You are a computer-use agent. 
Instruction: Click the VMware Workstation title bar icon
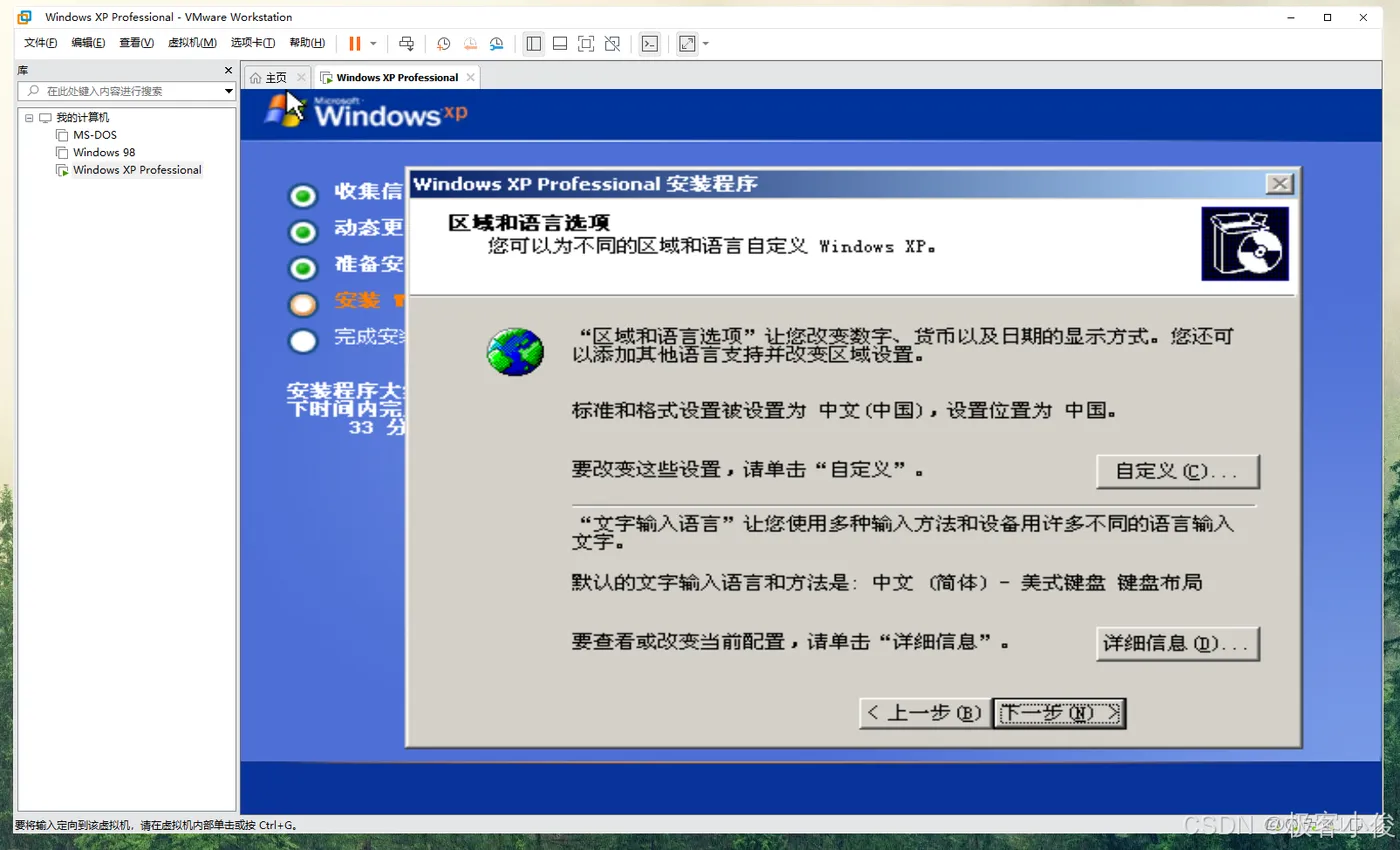pyautogui.click(x=24, y=17)
